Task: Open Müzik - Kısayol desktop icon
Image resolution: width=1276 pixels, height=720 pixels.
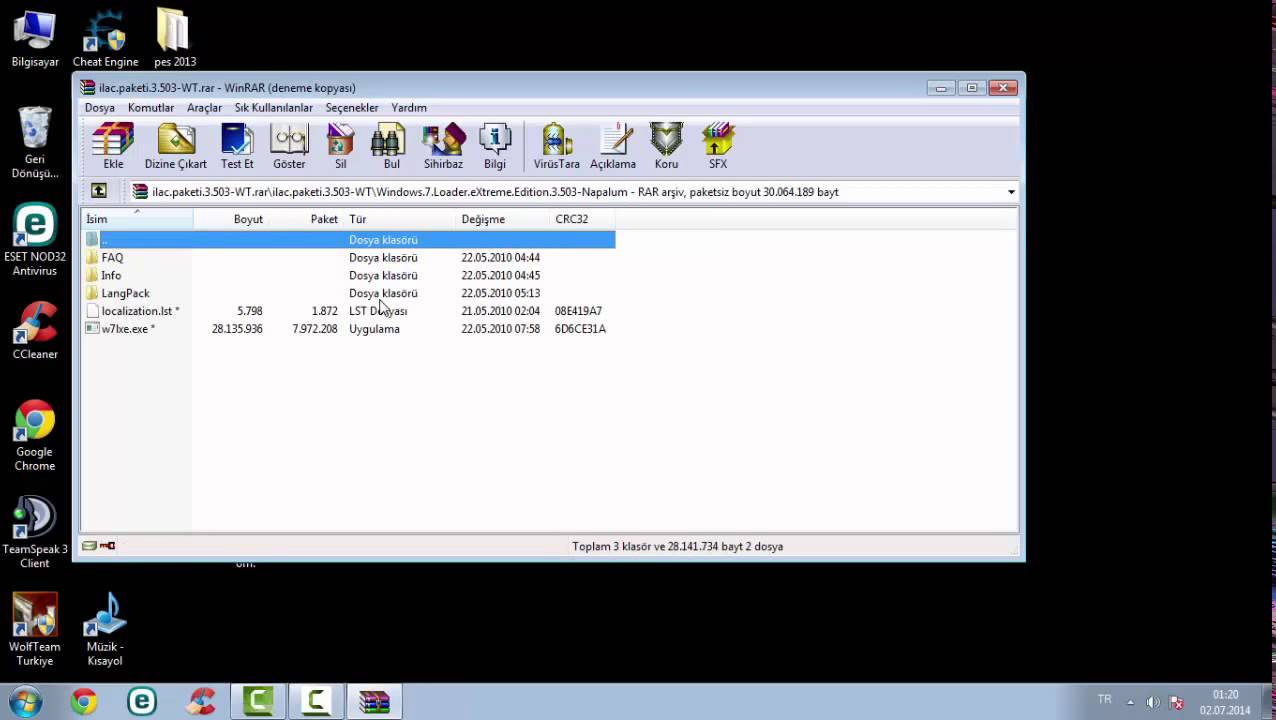Action: (105, 629)
